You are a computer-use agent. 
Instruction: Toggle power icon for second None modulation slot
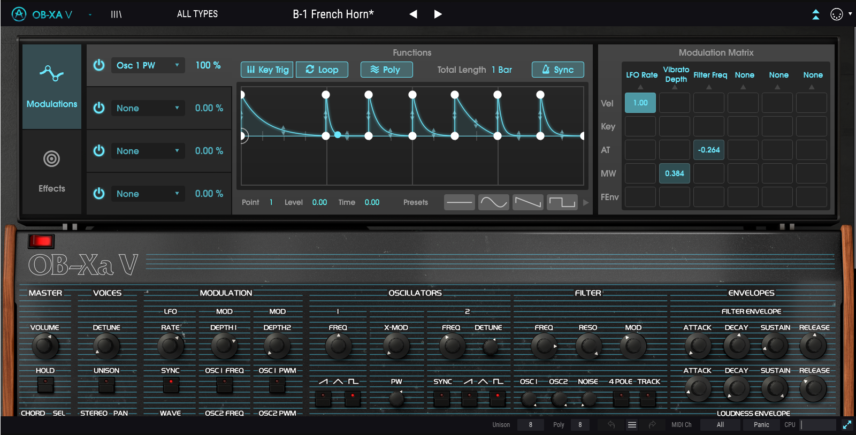(99, 108)
